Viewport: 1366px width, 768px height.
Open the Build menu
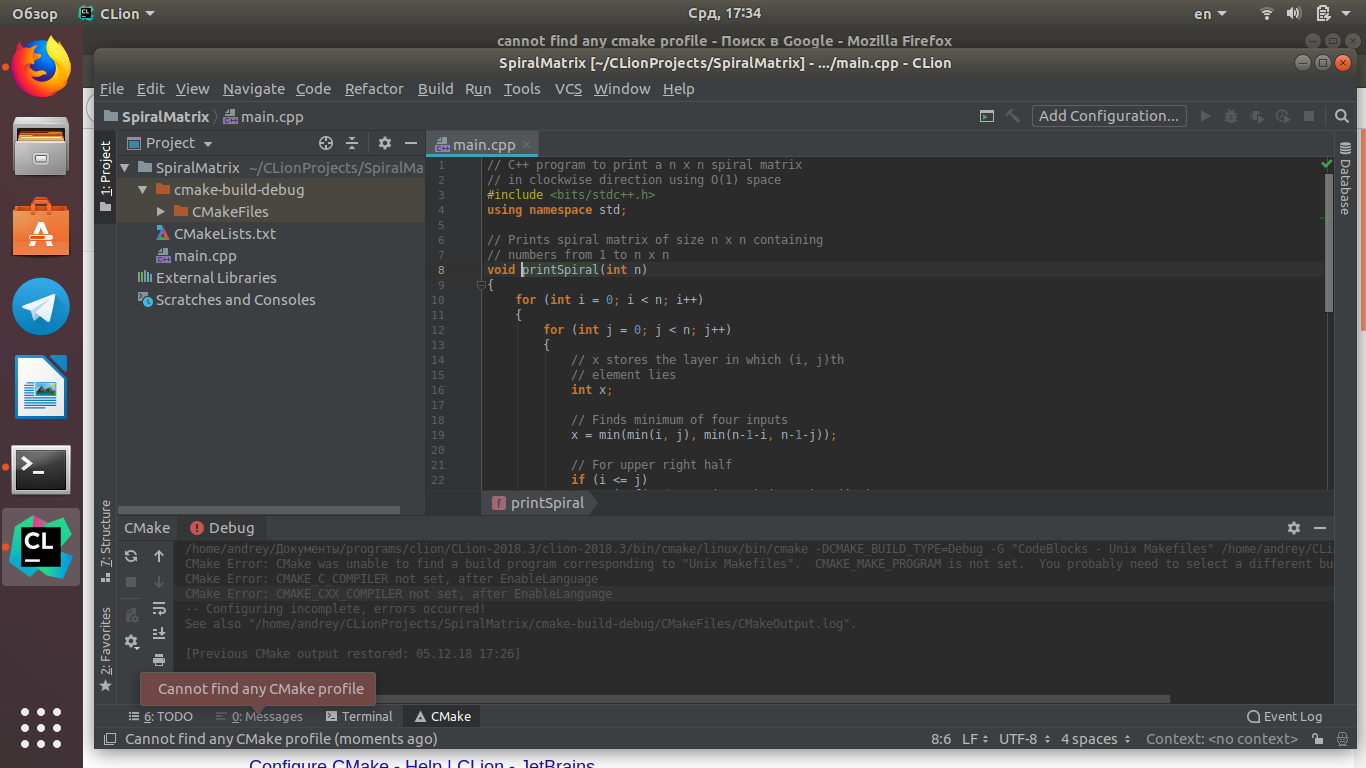point(435,89)
